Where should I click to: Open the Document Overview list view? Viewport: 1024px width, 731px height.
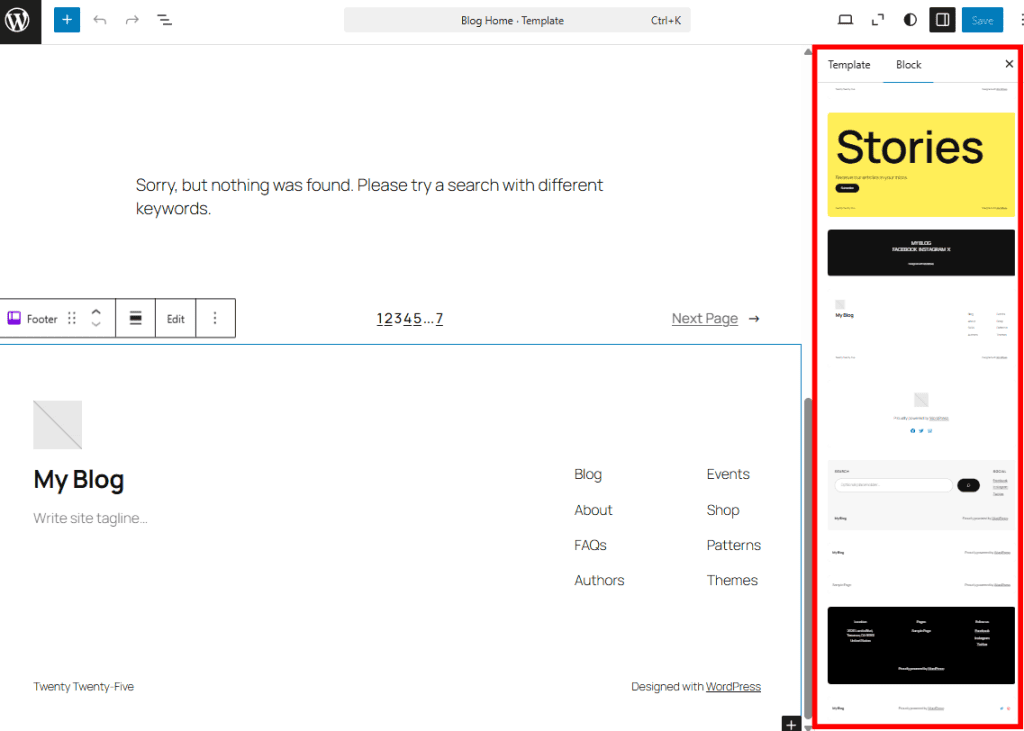pos(164,20)
